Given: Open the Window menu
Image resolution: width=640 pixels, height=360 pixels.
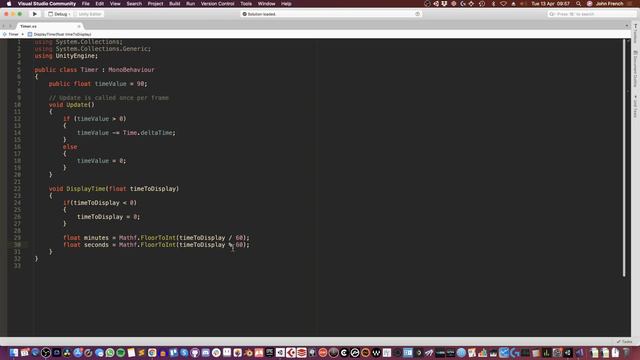Looking at the screenshot, I should point(267,4).
